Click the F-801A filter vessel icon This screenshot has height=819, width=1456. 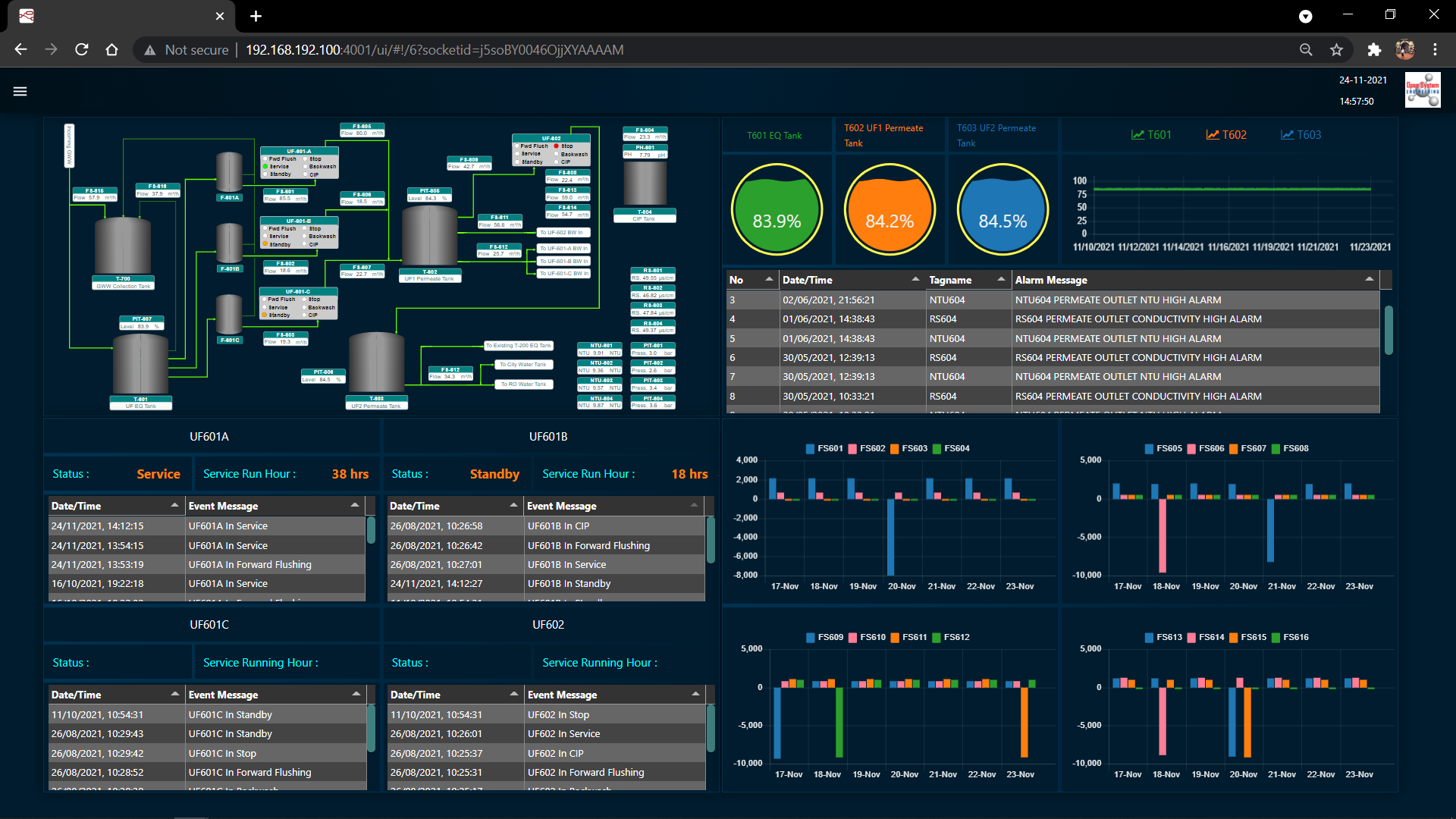[229, 172]
